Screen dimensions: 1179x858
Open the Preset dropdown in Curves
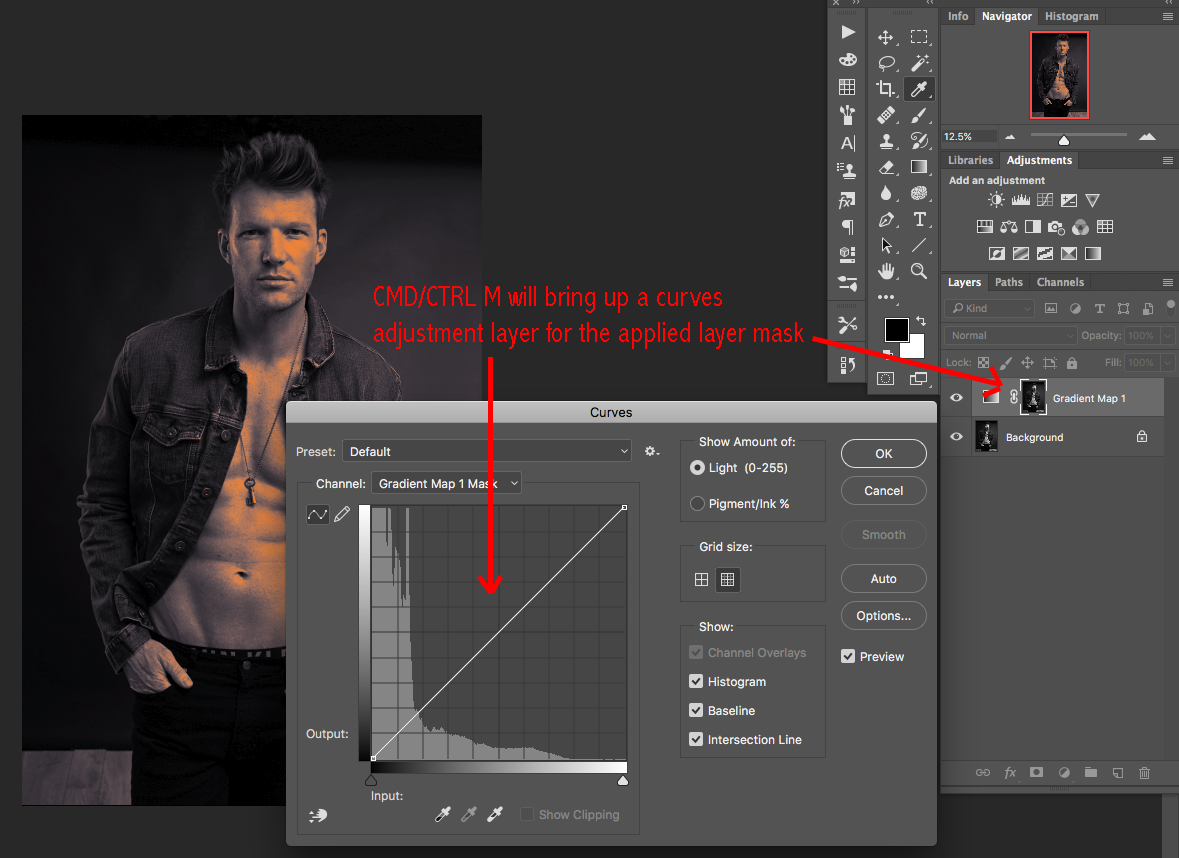coord(487,452)
